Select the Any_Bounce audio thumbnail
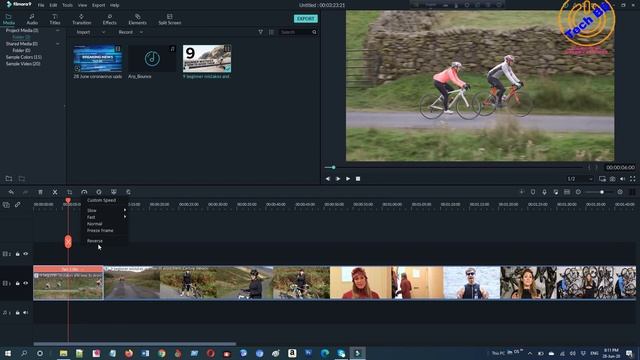Viewport: 640px width, 360px height. click(152, 59)
